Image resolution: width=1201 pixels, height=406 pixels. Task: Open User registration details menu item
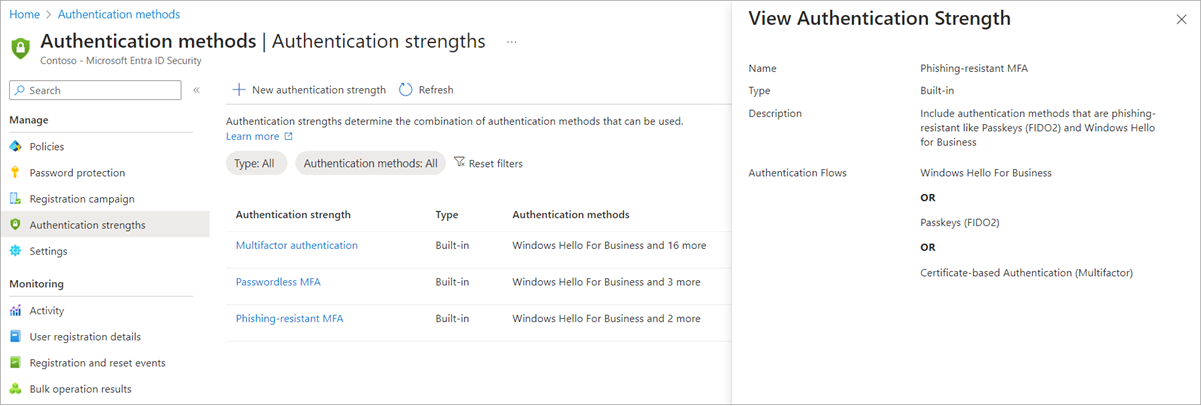(x=85, y=336)
